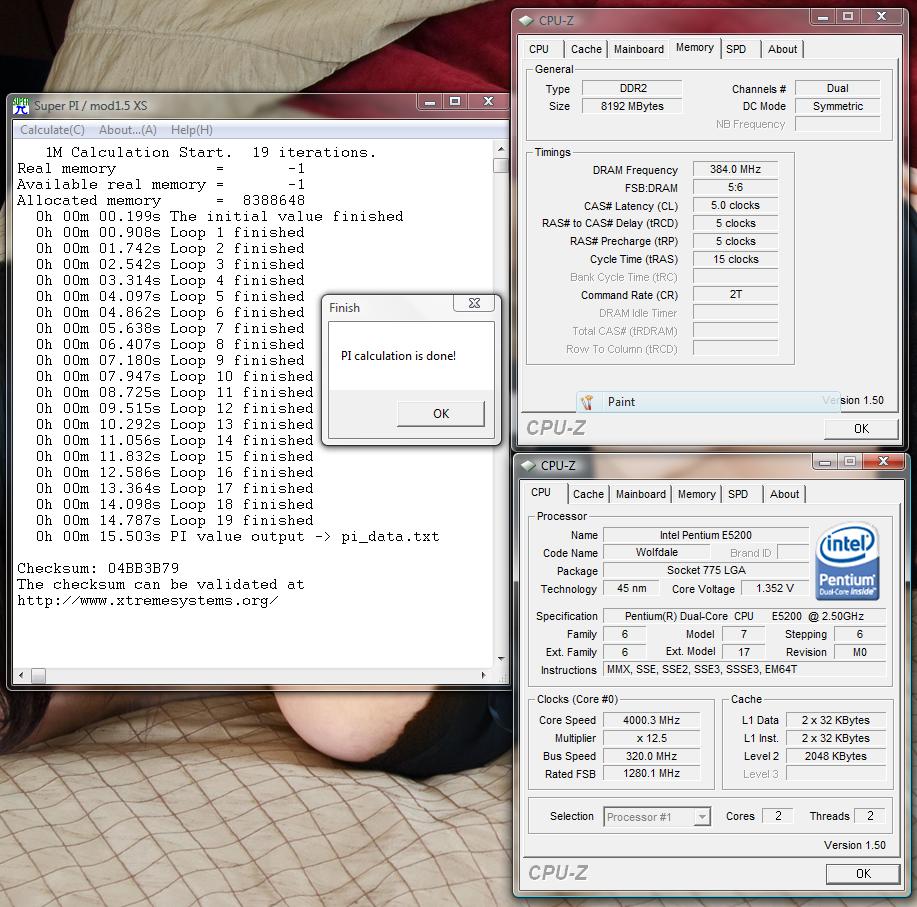Select CPU tab in lower CPU-Z window

[x=541, y=492]
